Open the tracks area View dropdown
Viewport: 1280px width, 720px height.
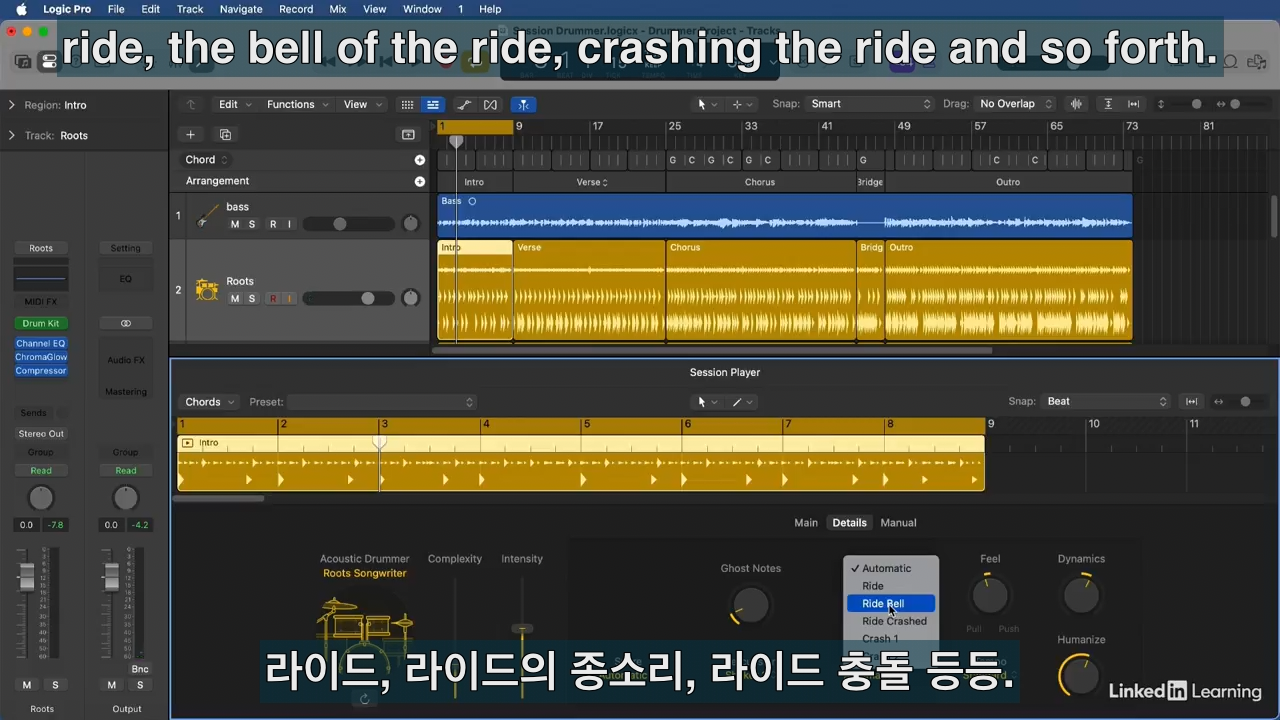point(363,104)
